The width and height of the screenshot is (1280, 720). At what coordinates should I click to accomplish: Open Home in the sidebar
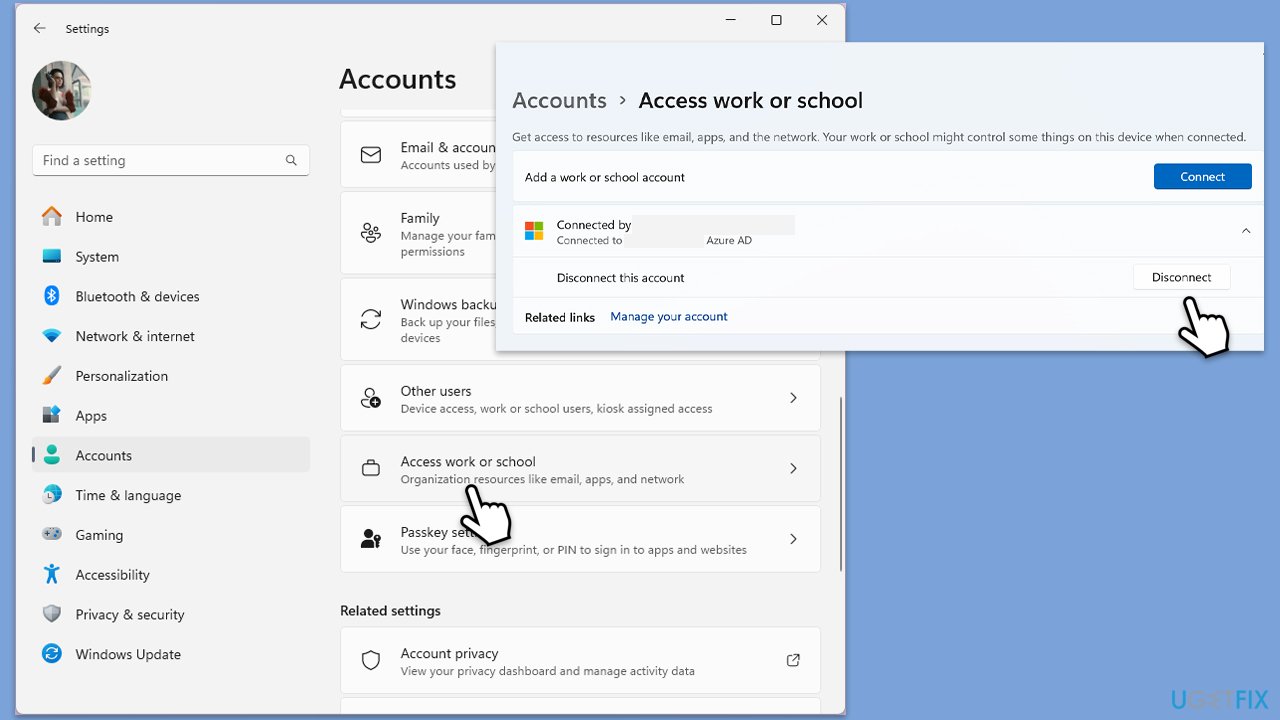(x=171, y=217)
